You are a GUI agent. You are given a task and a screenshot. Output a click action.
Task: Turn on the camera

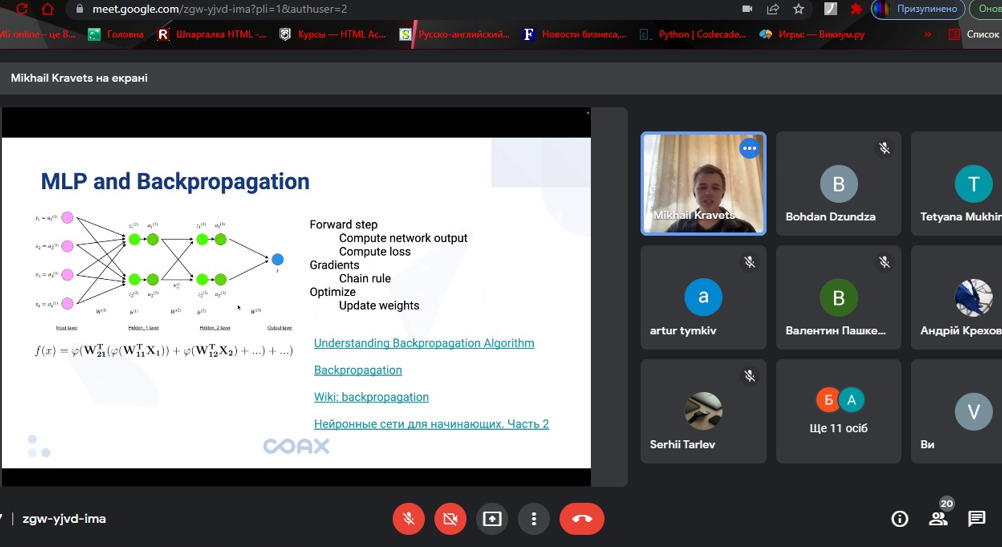(450, 519)
